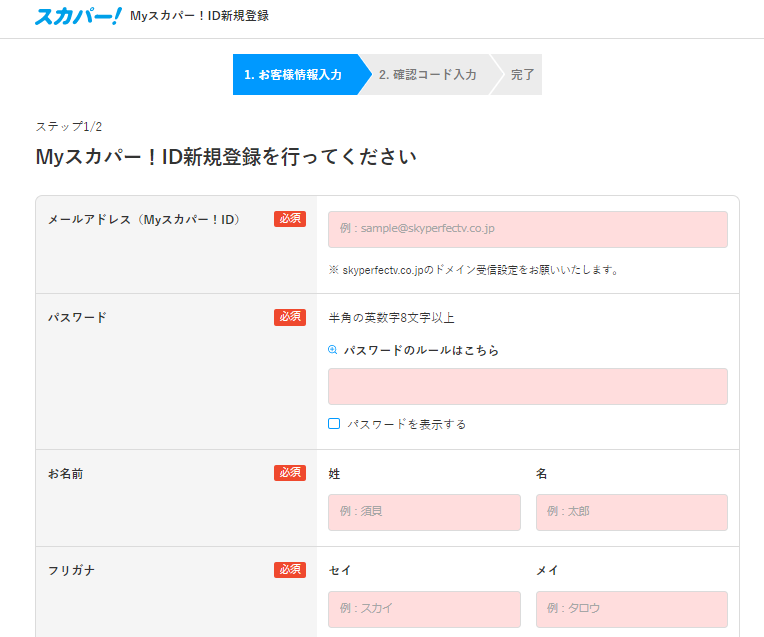Click the セイ furigana input field
The width and height of the screenshot is (764, 637).
424,609
